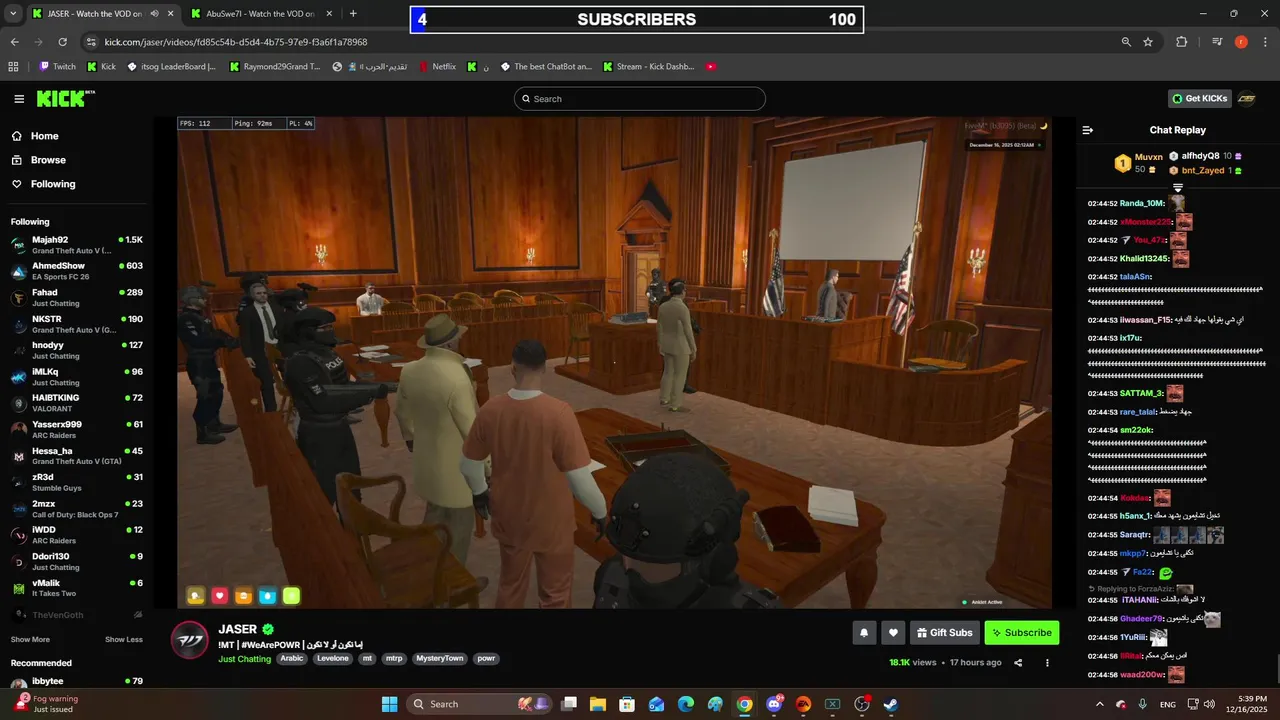Click the notification bell icon
The width and height of the screenshot is (1280, 720).
[864, 632]
